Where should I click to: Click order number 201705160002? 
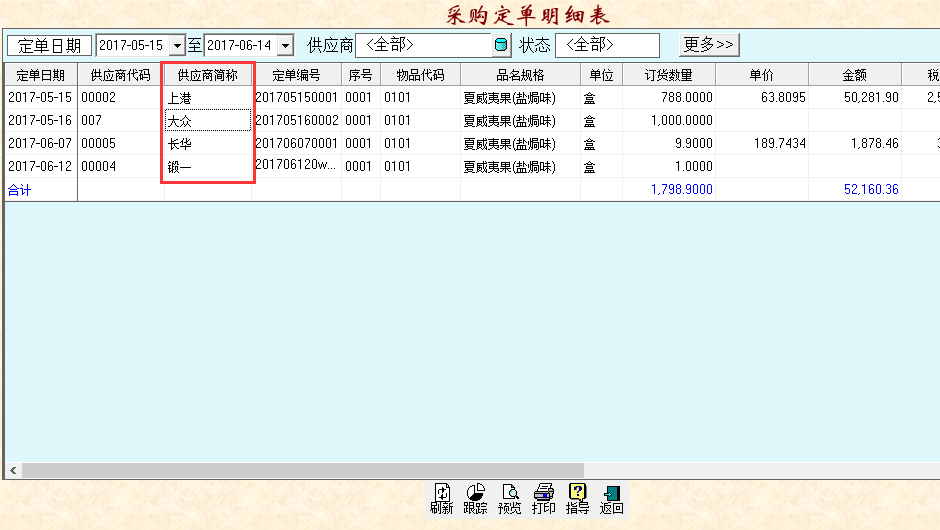click(x=296, y=121)
